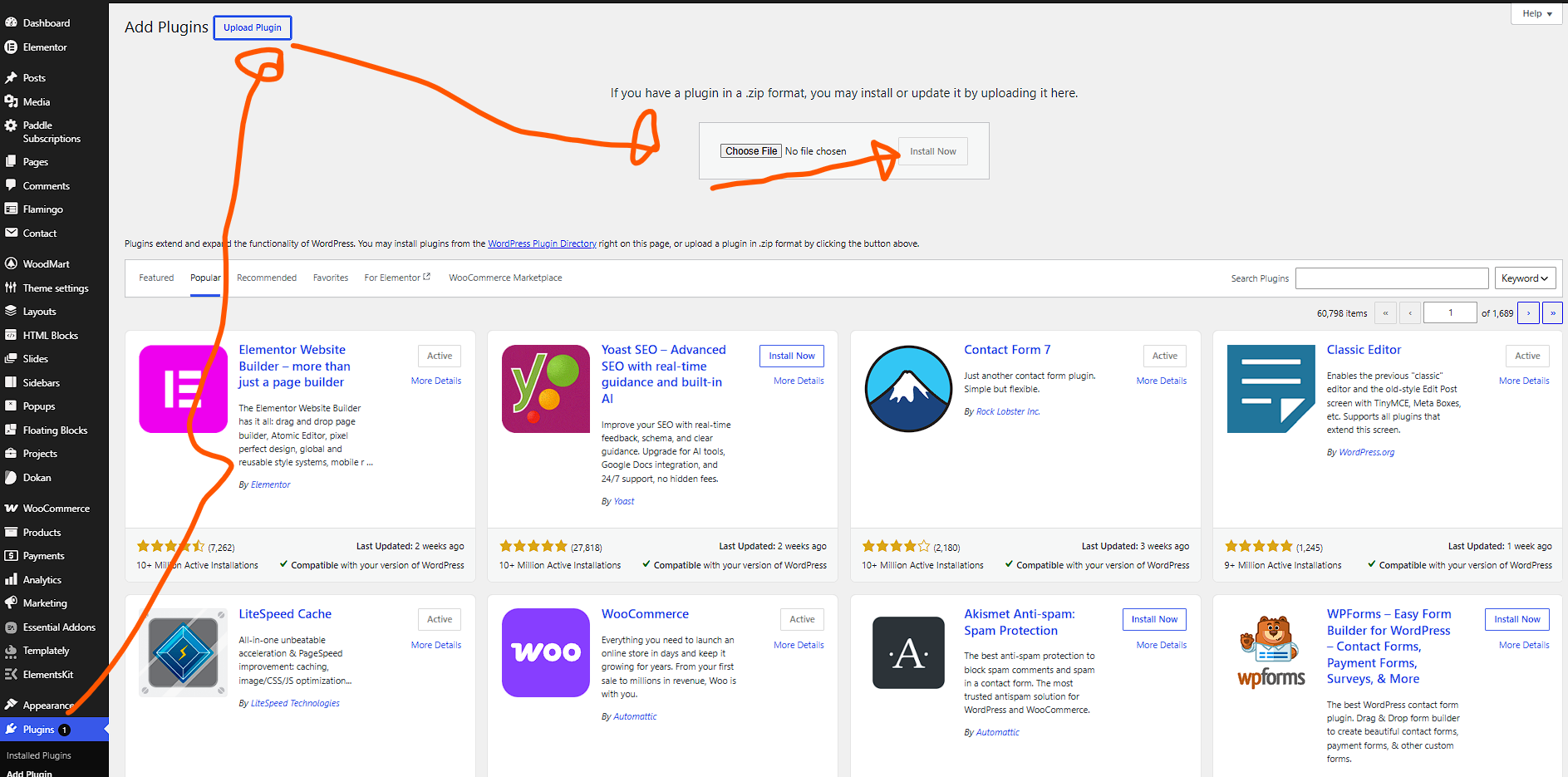
Task: Click the Layouts stack icon
Action: point(11,311)
